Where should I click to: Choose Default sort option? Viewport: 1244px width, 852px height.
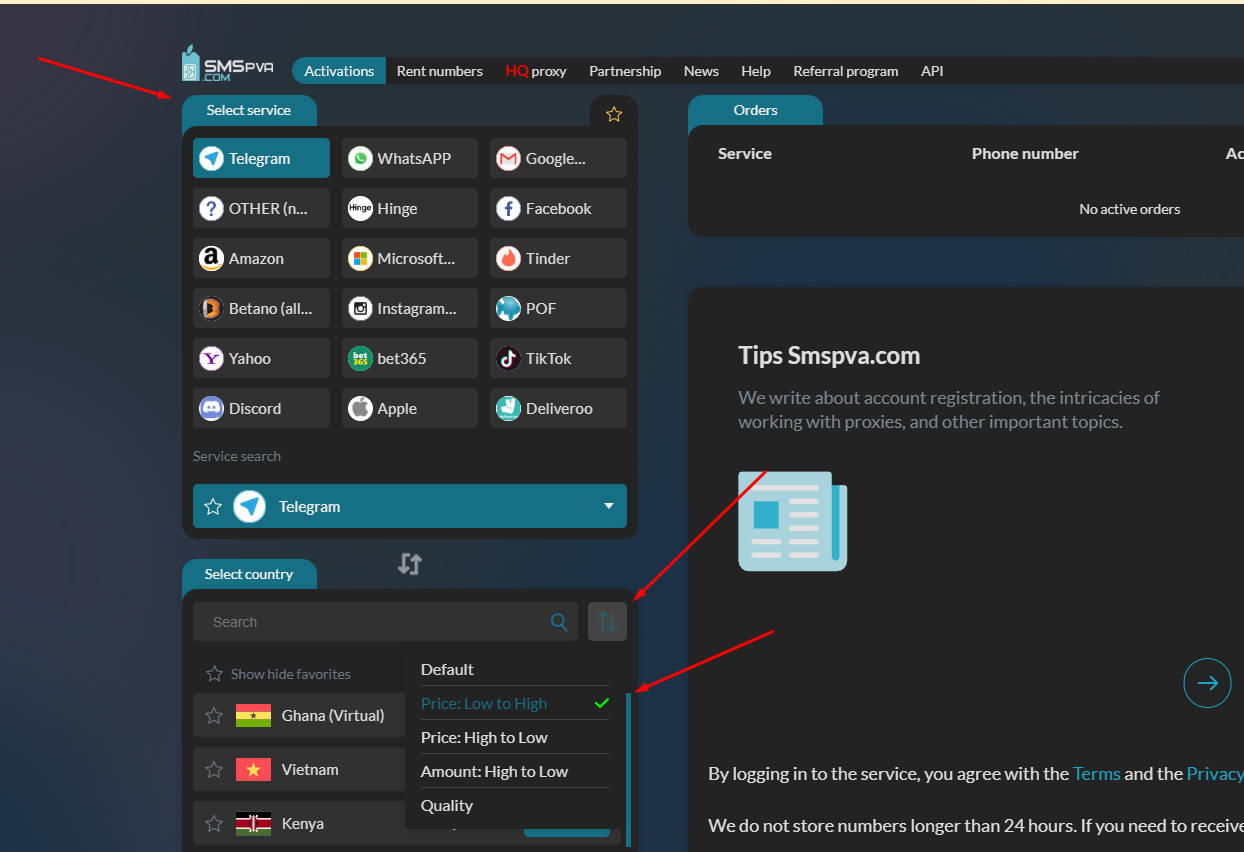tap(515, 669)
